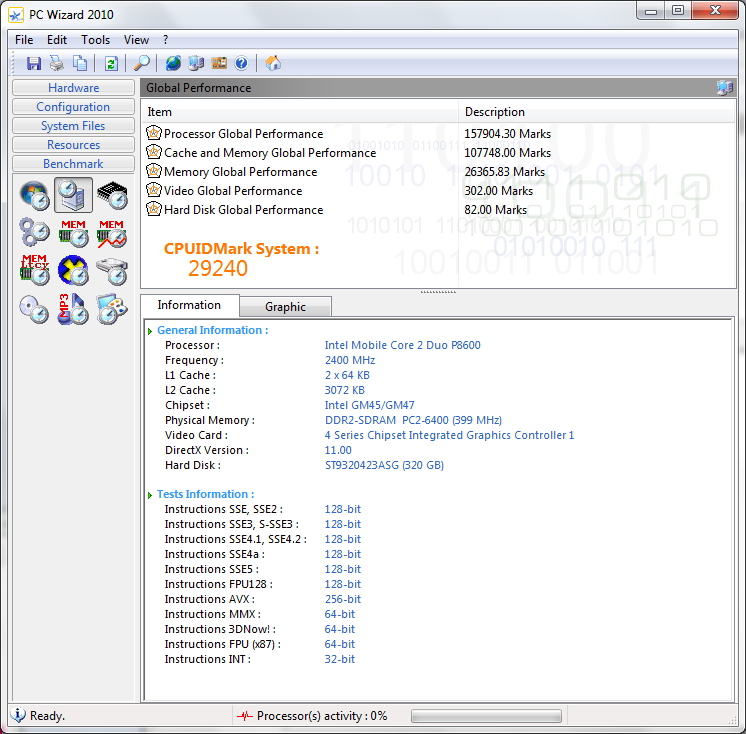Click the Intel Mobile Core 2 Duo P8600 value

402,345
